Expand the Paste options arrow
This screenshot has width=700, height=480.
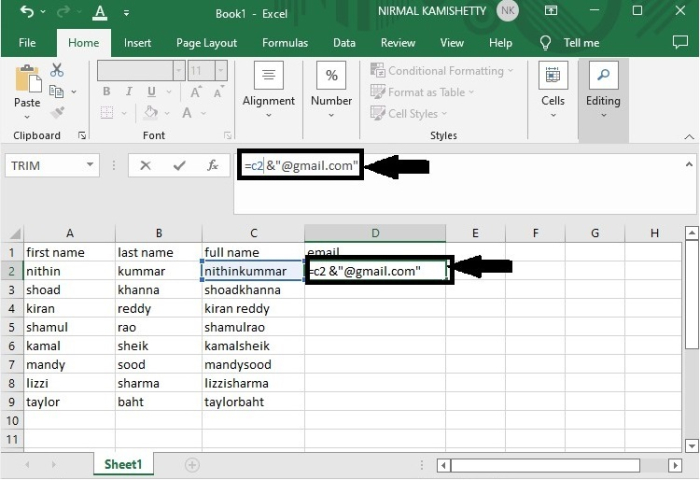click(x=27, y=117)
